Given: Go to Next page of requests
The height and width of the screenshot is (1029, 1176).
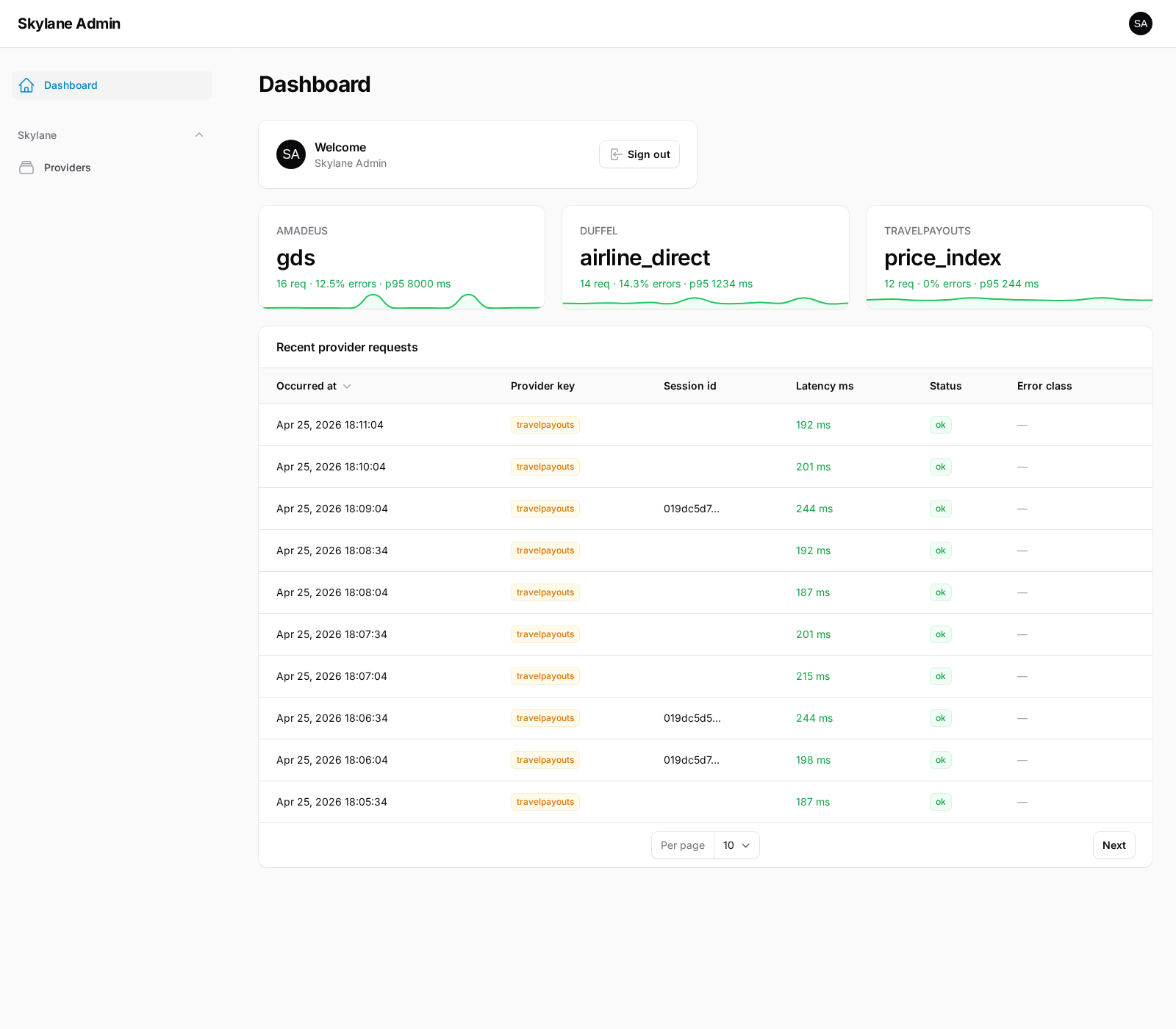Looking at the screenshot, I should click(1114, 845).
